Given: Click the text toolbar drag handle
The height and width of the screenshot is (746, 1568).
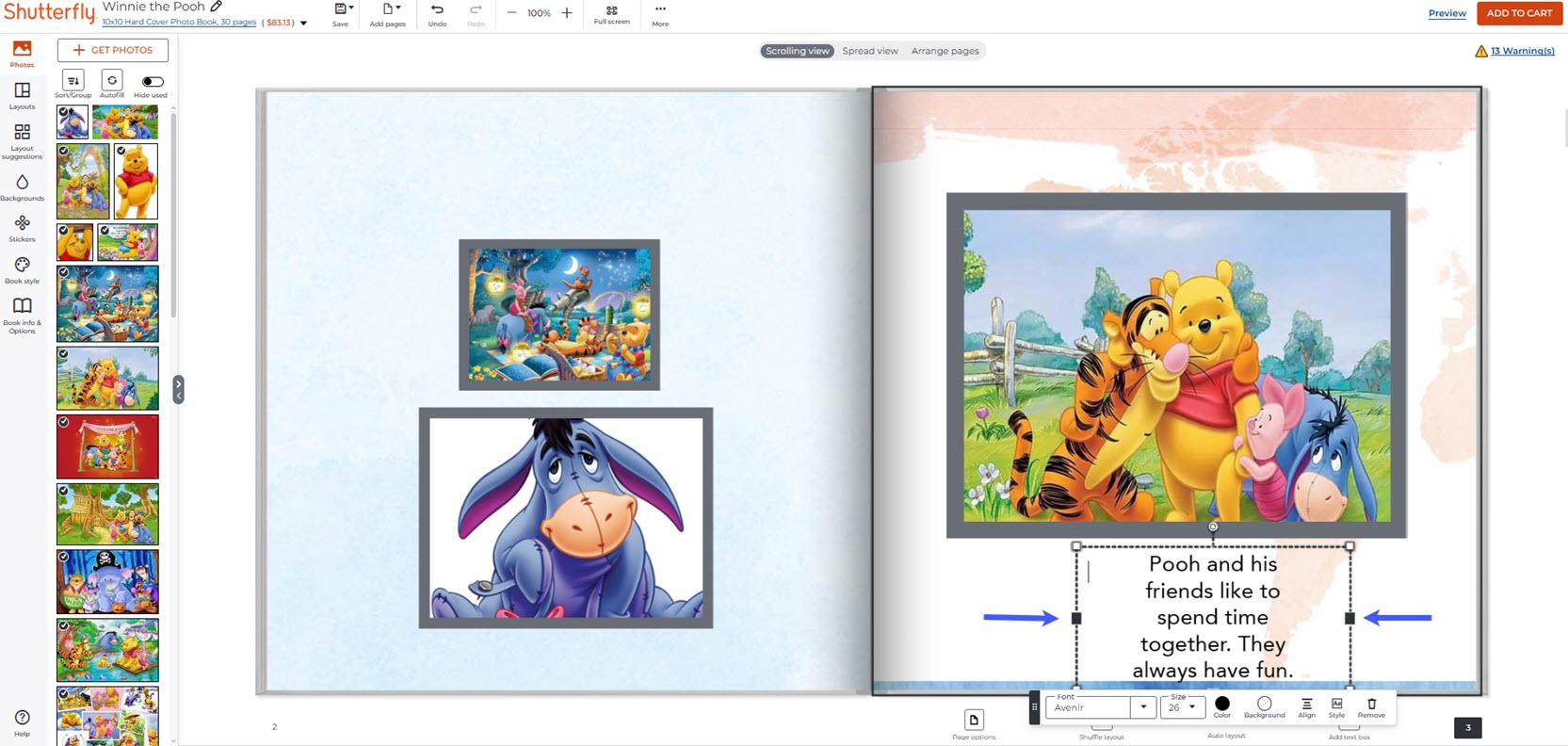Looking at the screenshot, I should tap(1034, 707).
